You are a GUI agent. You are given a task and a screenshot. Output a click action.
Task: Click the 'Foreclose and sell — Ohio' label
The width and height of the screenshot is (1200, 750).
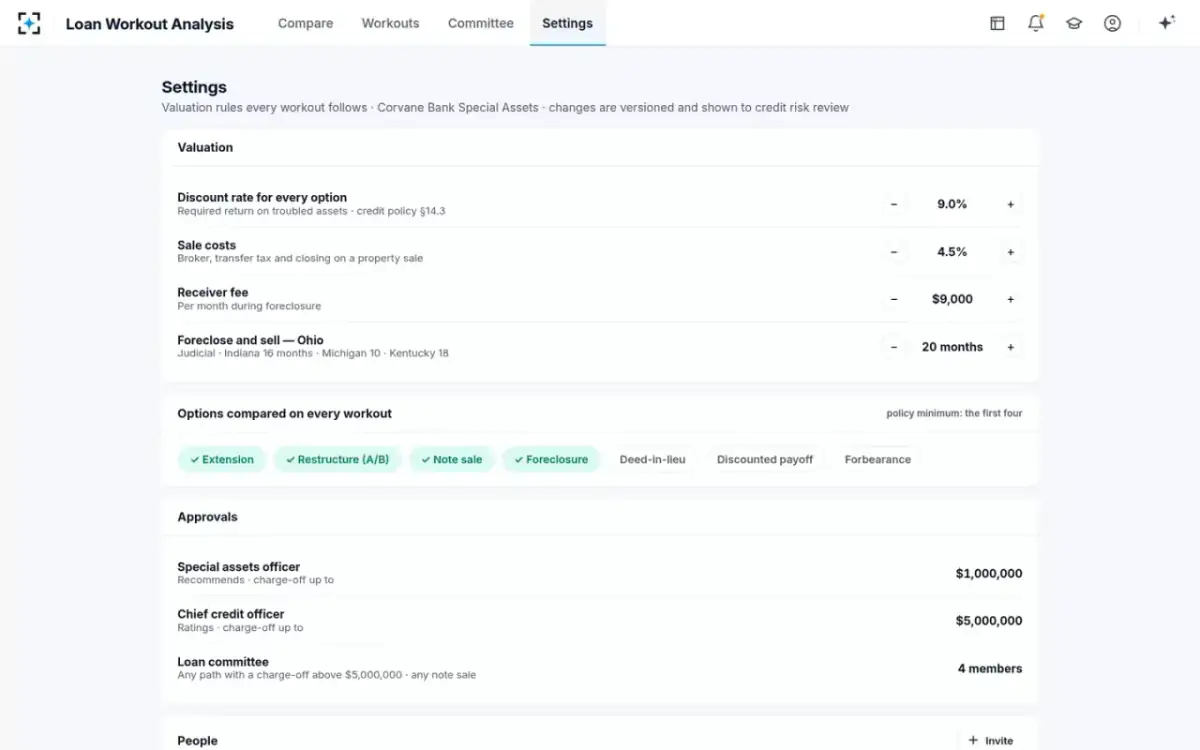[251, 340]
